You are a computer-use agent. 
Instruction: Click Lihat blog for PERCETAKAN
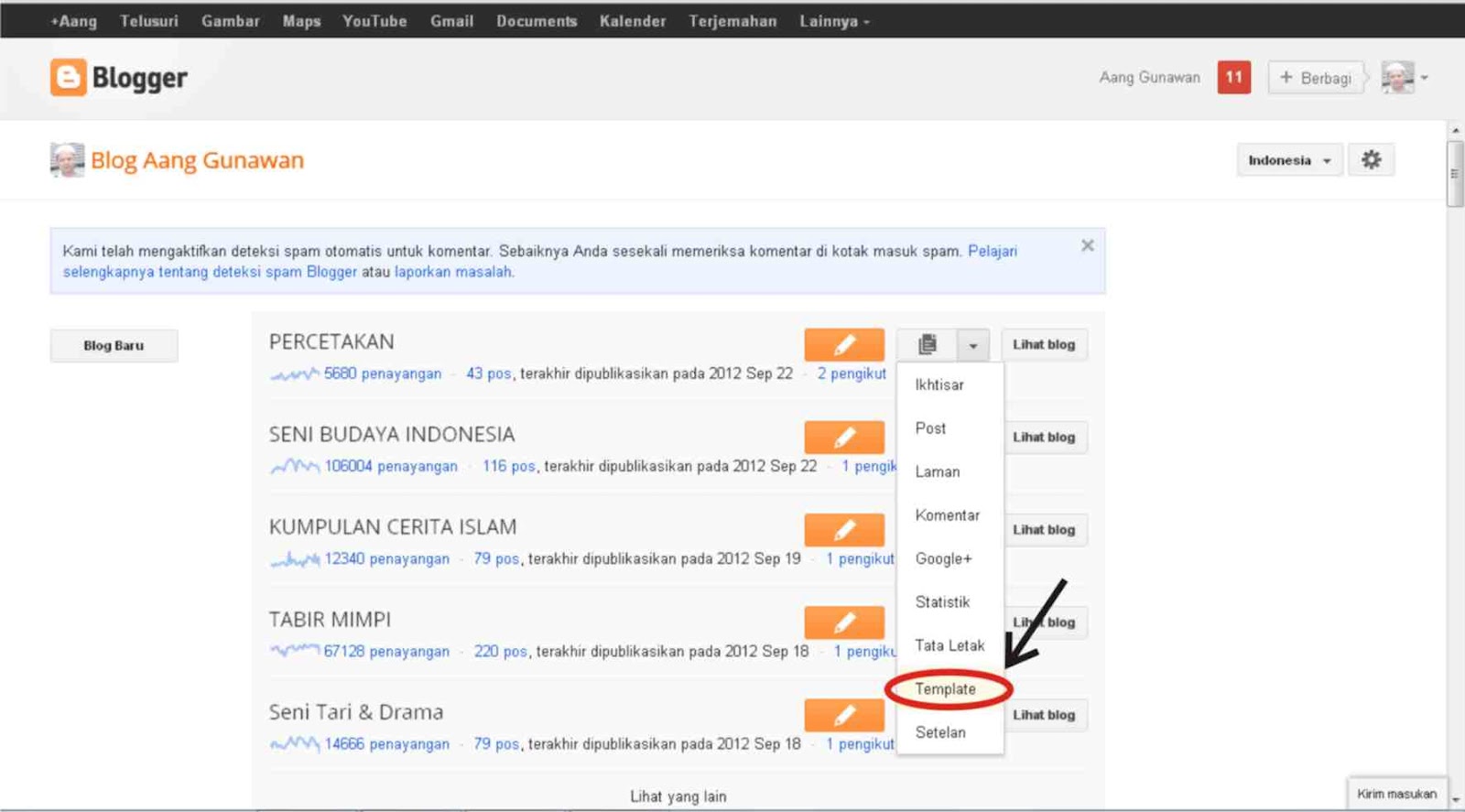pos(1044,345)
